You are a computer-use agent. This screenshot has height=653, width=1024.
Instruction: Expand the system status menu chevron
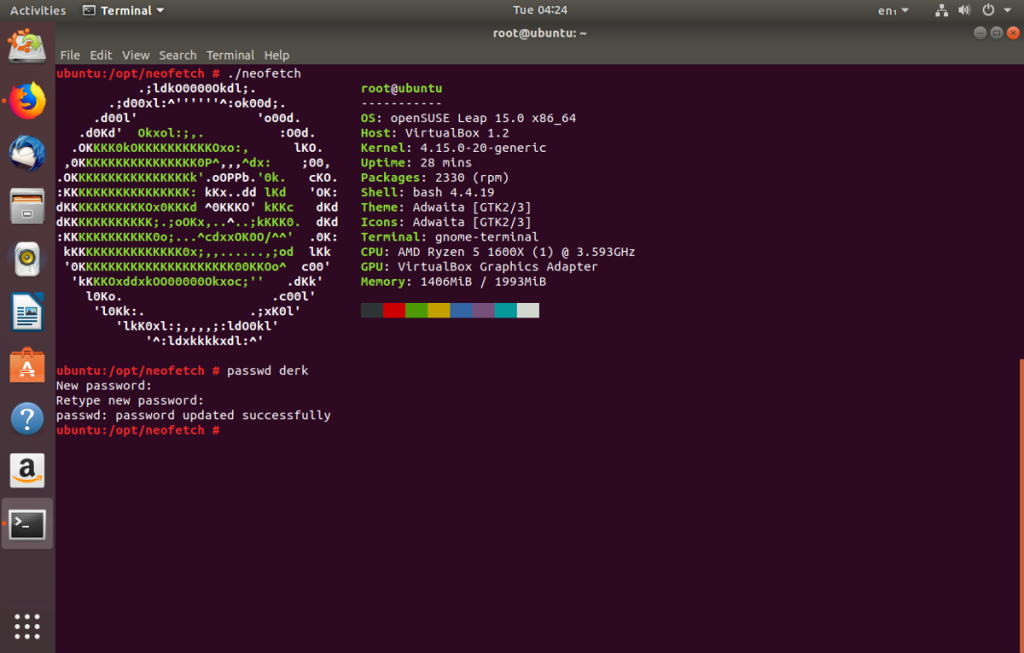[1009, 9]
